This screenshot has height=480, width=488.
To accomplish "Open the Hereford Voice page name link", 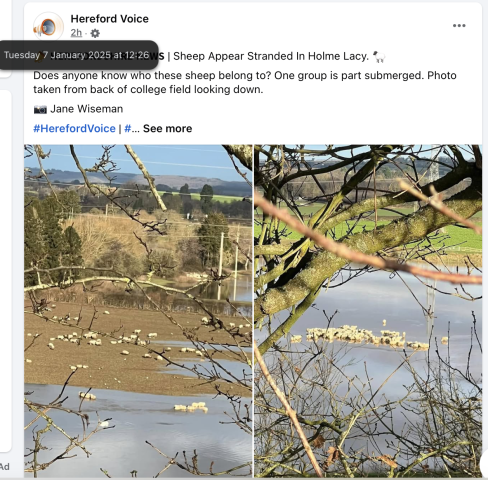I will point(110,19).
